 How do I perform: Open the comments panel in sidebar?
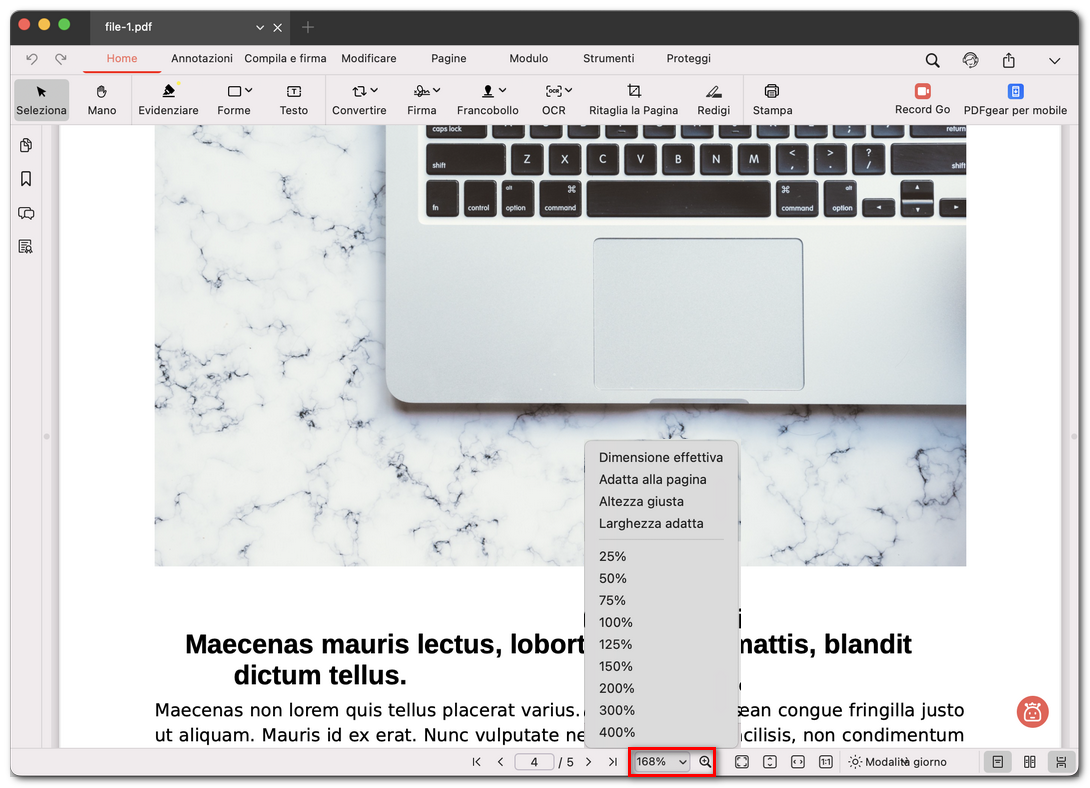tap(25, 213)
